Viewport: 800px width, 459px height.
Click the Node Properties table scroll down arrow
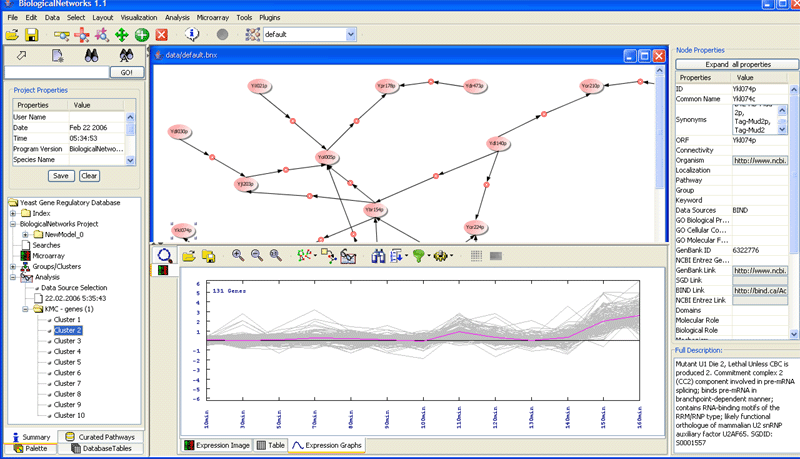[x=793, y=334]
